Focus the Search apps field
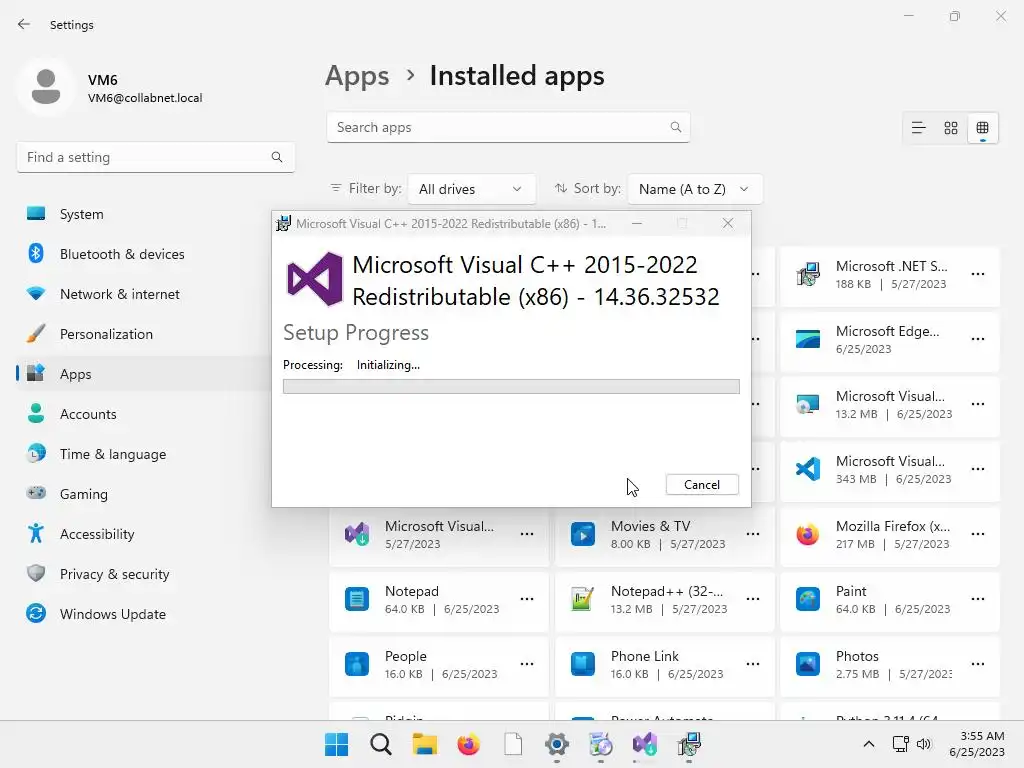Screen dimensions: 1024x768 pyautogui.click(x=508, y=127)
